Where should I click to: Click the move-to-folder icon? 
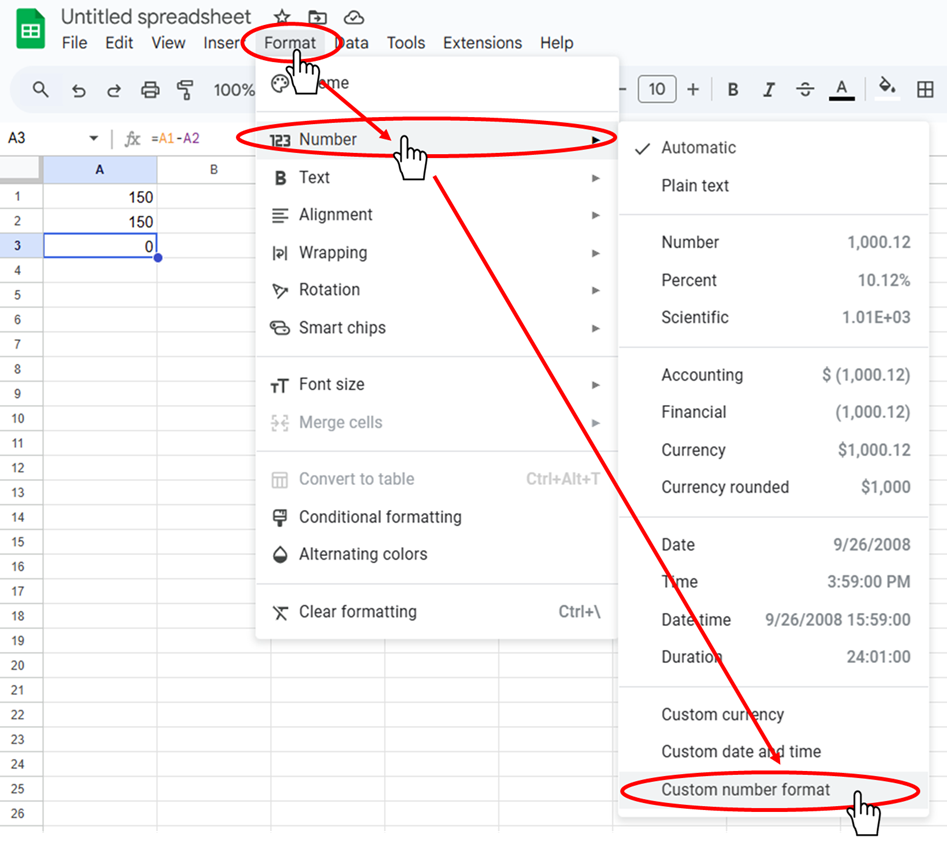pos(318,18)
